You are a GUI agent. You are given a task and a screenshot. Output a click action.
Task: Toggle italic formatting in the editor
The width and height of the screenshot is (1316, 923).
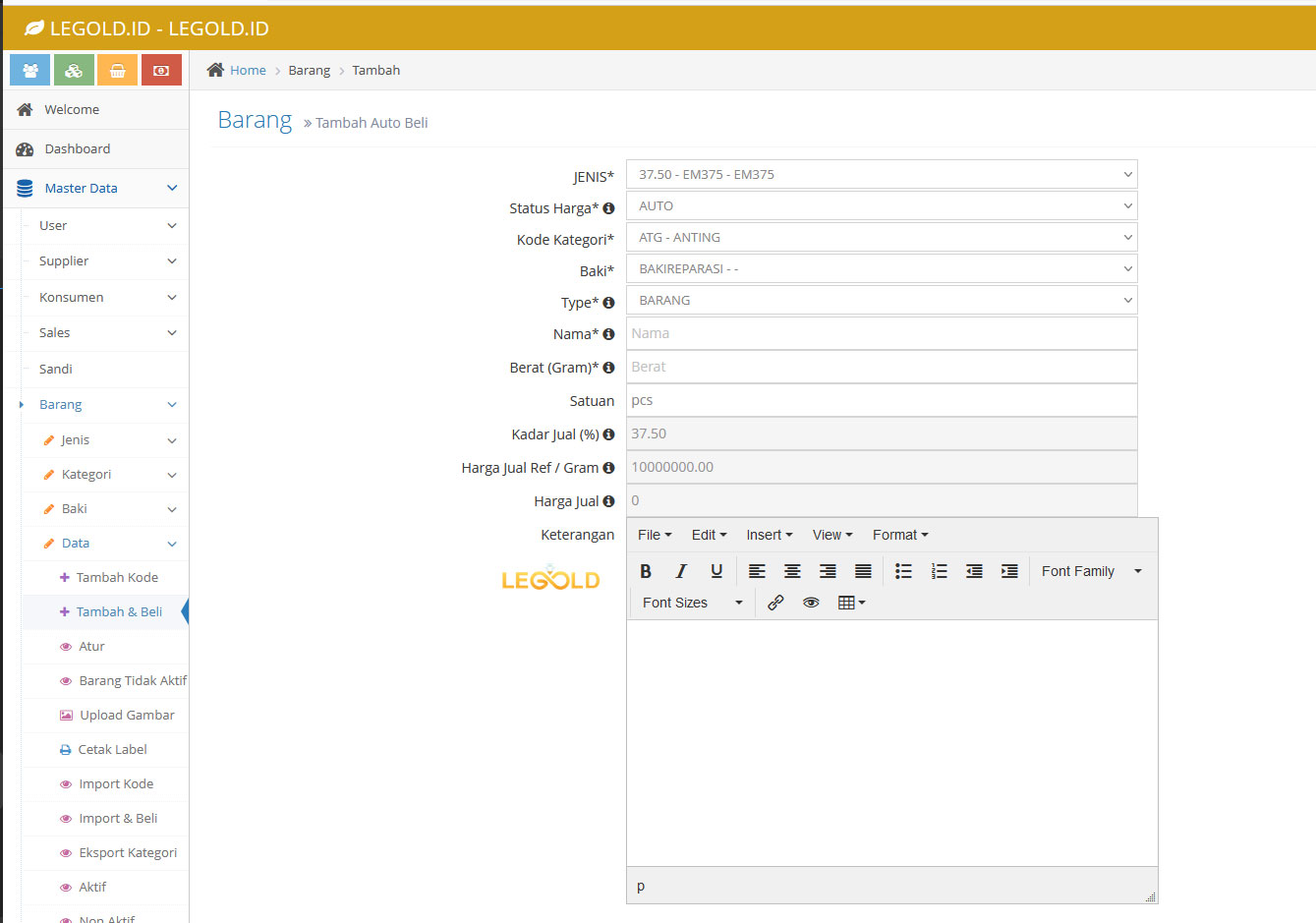point(680,570)
